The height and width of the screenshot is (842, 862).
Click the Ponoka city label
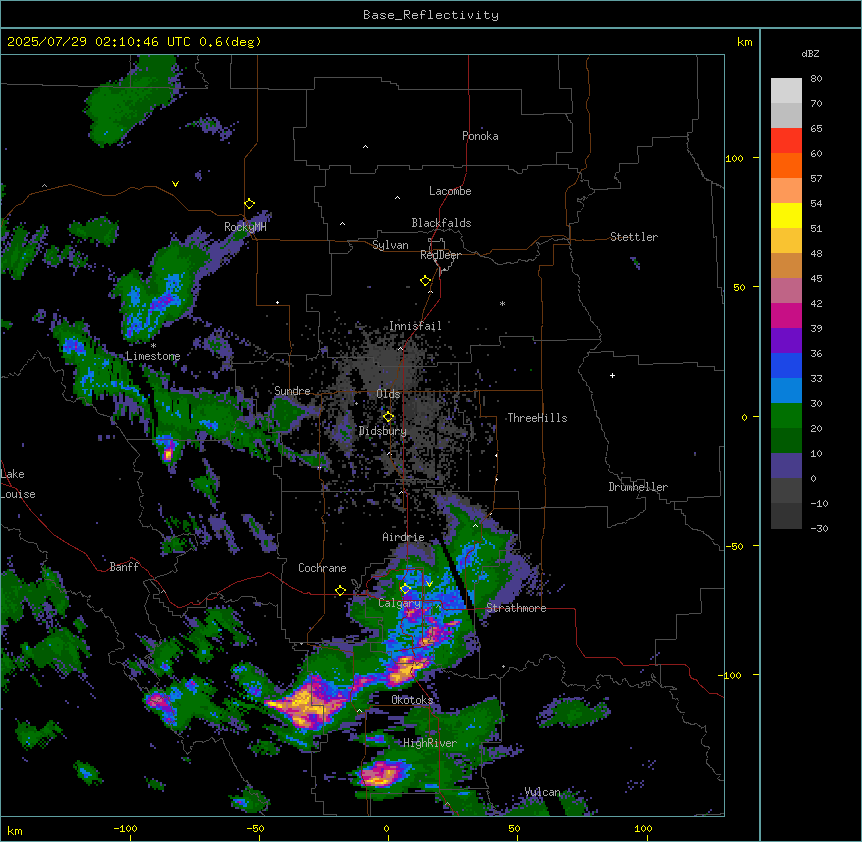tap(480, 136)
